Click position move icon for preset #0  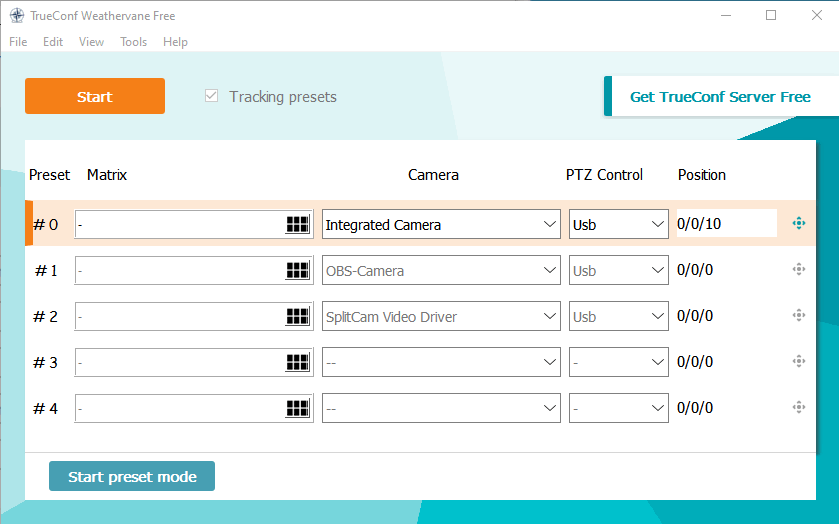tap(799, 223)
